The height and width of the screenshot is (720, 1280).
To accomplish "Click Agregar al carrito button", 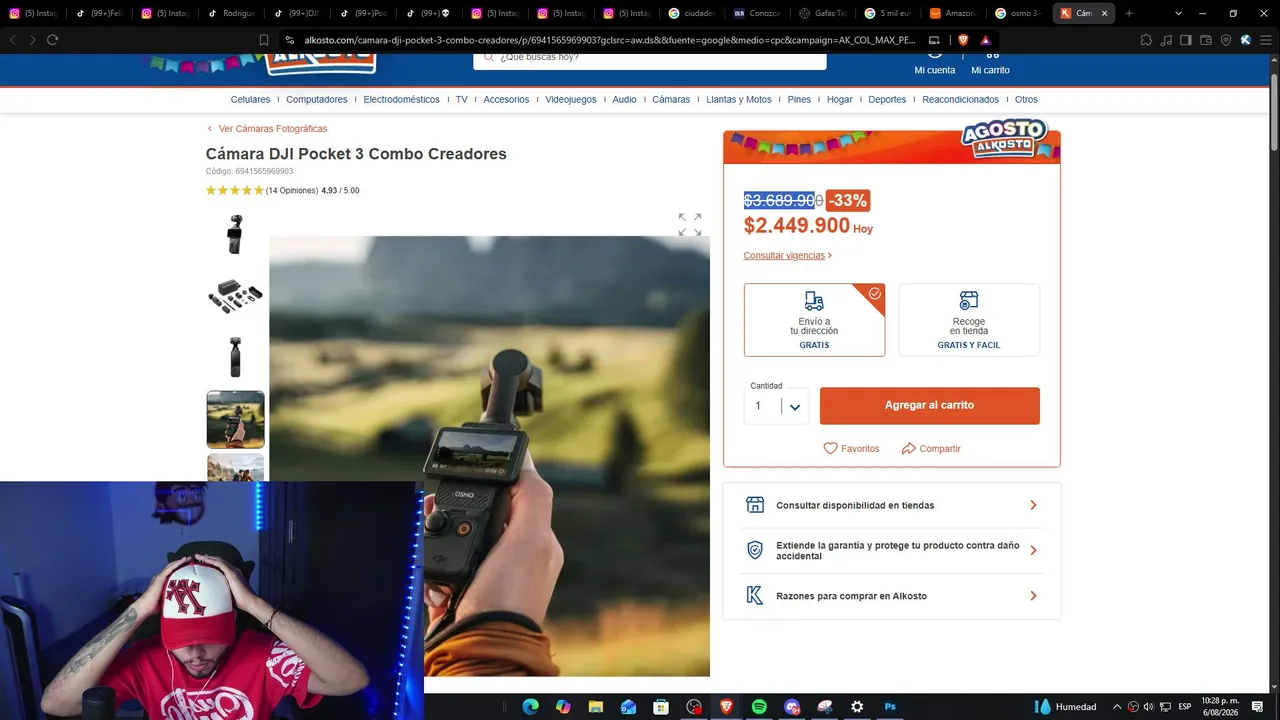I will pos(930,406).
